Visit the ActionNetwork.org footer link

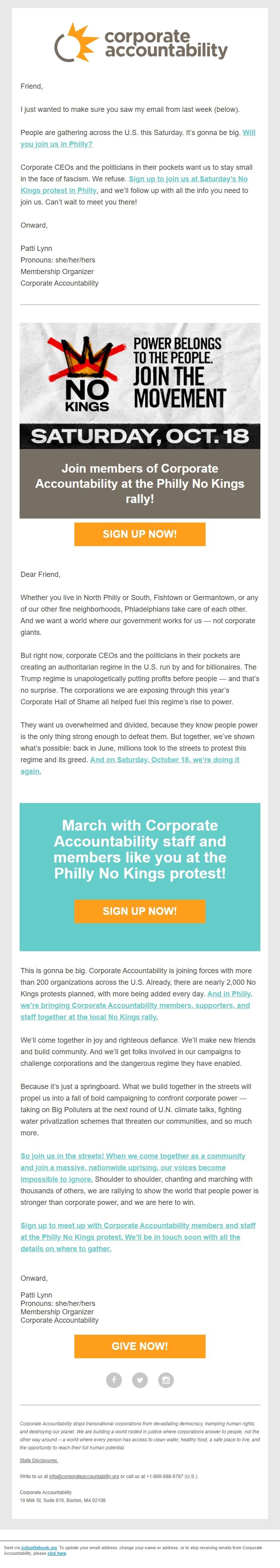tap(39, 1547)
